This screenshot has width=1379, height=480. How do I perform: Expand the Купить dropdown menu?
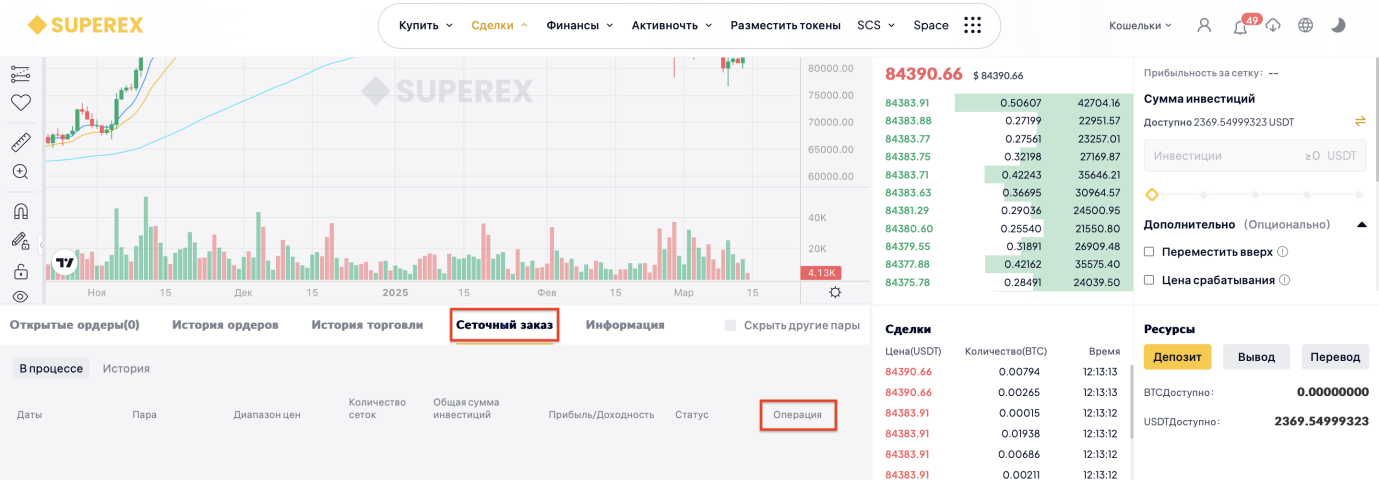tap(425, 26)
